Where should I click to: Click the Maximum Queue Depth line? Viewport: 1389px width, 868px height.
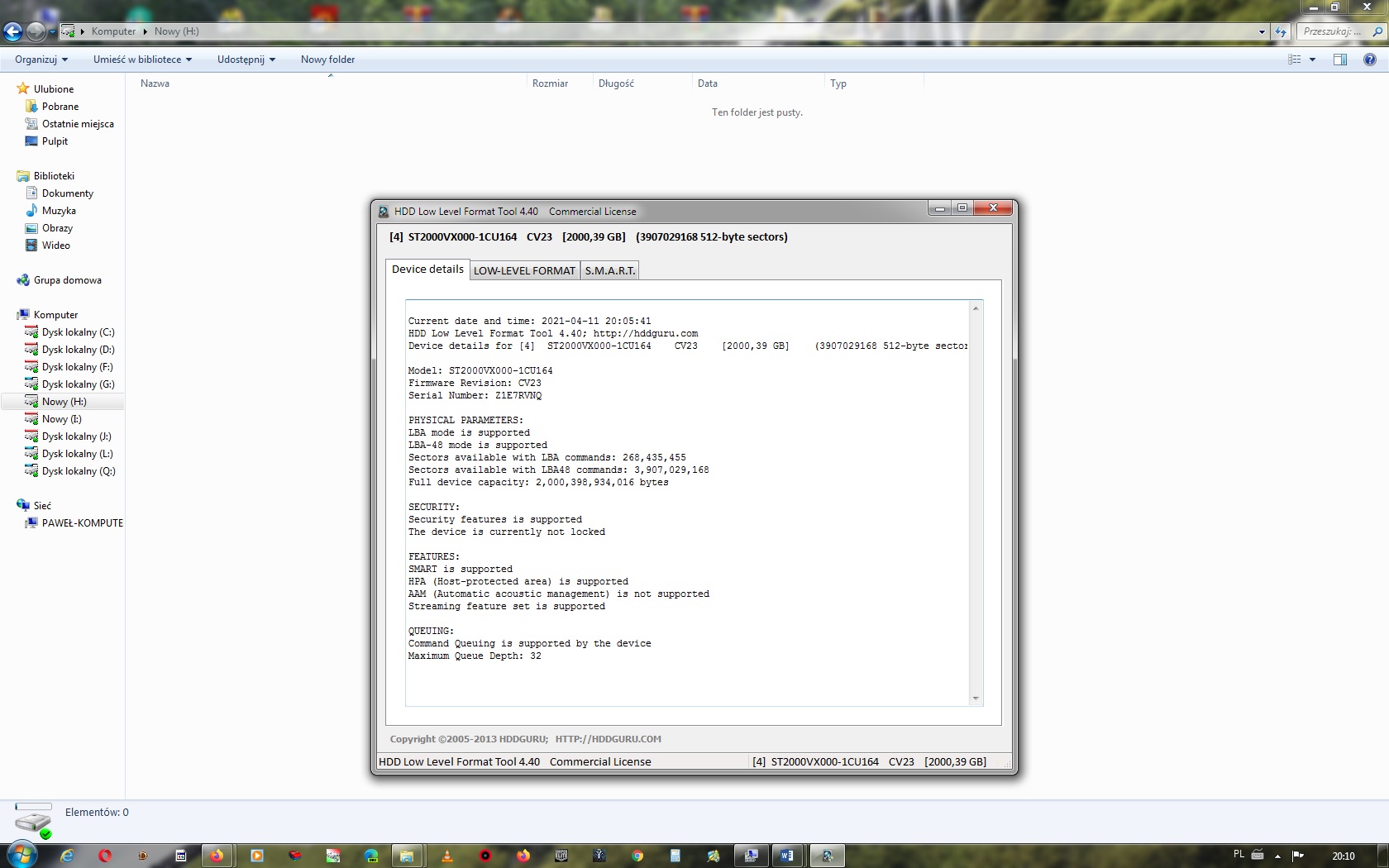[475, 656]
